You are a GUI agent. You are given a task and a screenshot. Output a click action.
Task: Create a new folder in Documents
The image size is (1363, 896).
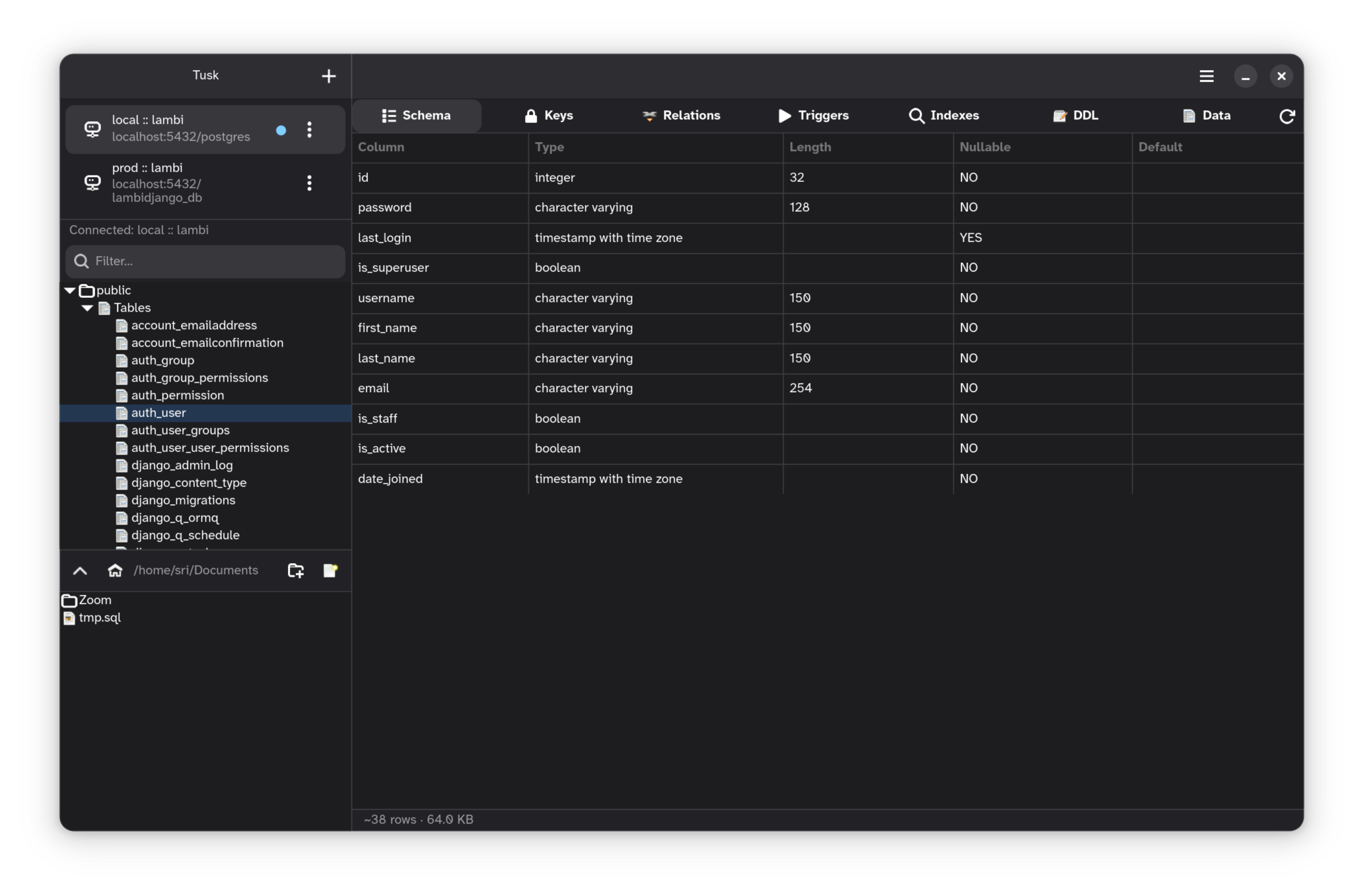tap(296, 570)
